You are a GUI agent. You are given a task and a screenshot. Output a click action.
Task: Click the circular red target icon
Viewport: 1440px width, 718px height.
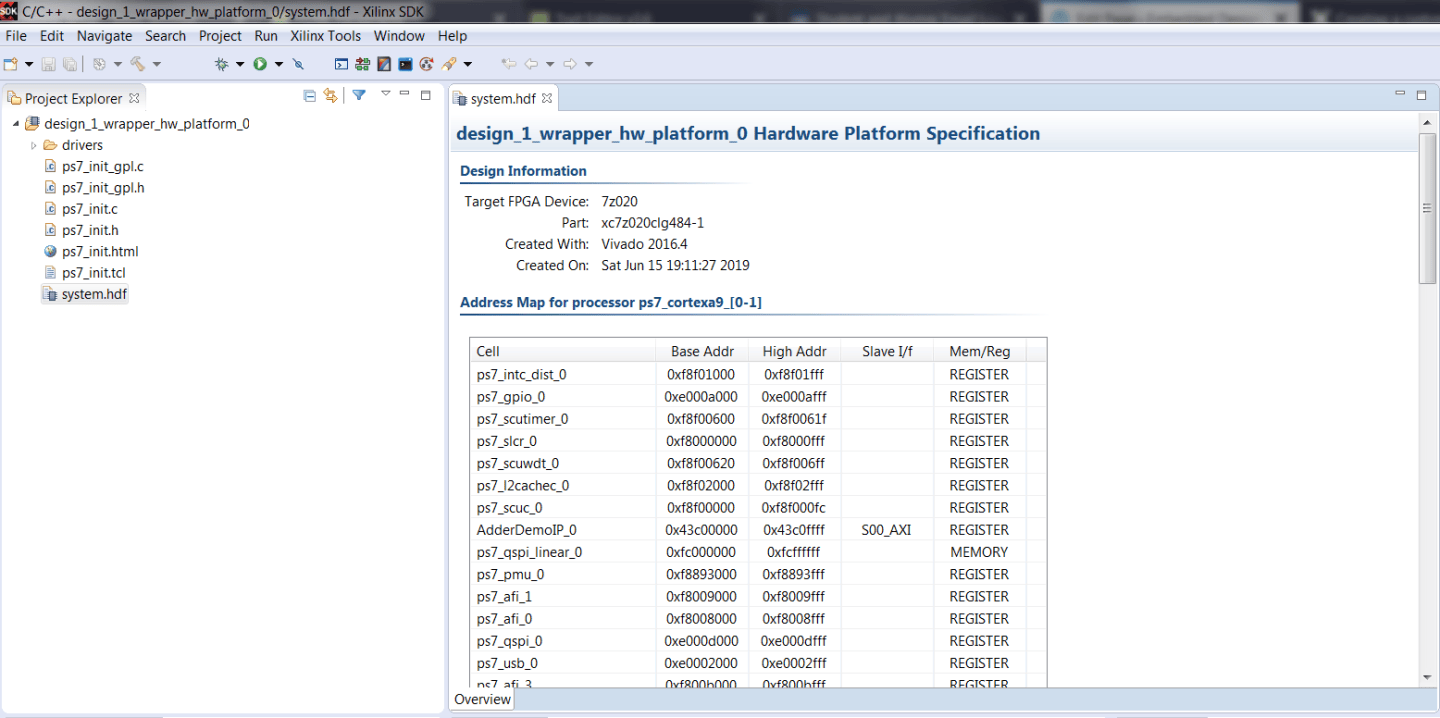426,64
